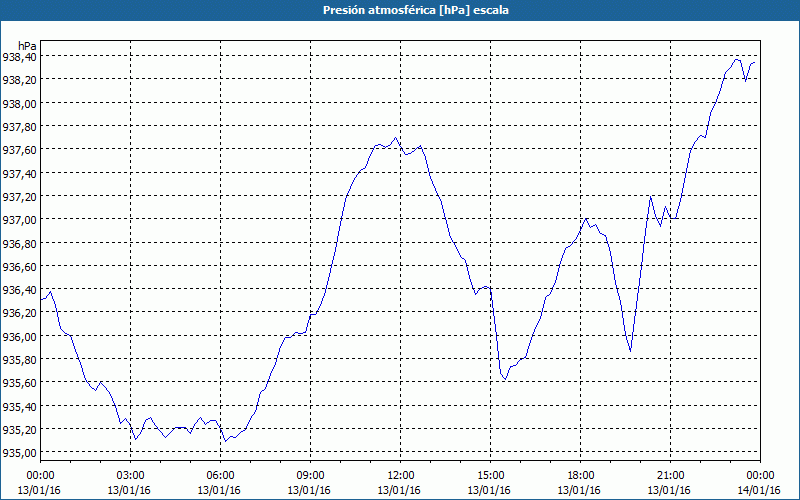800x500 pixels.
Task: Click the 15:00 time axis label
Action: (x=490, y=476)
